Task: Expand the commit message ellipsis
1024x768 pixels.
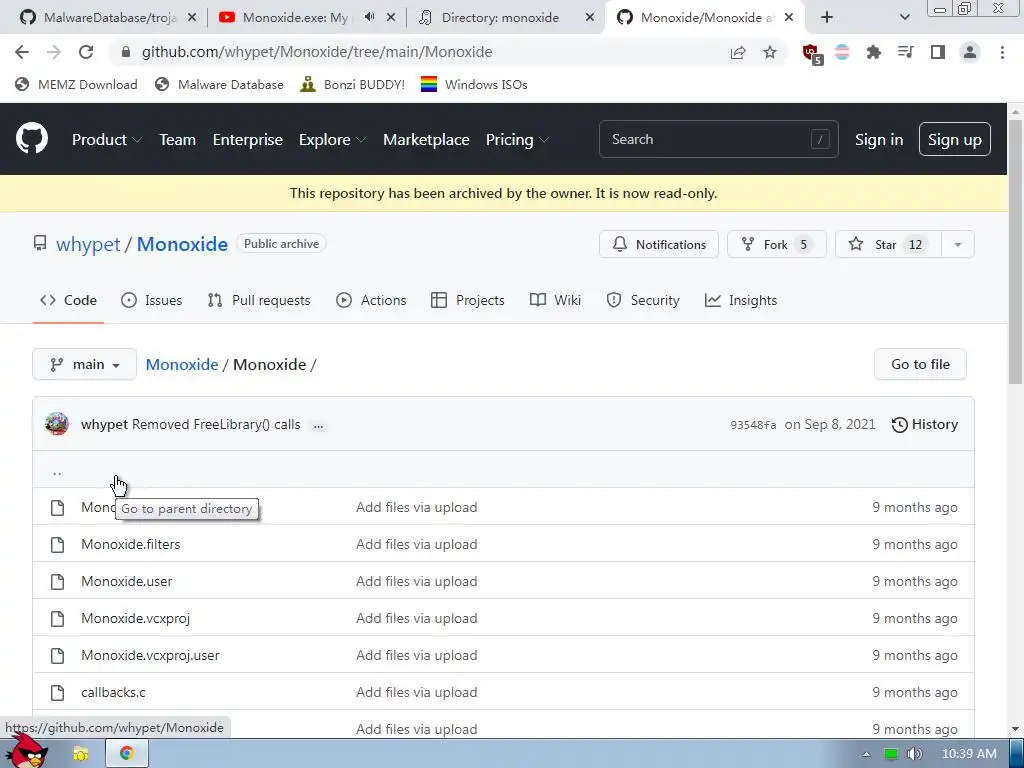Action: [x=318, y=425]
